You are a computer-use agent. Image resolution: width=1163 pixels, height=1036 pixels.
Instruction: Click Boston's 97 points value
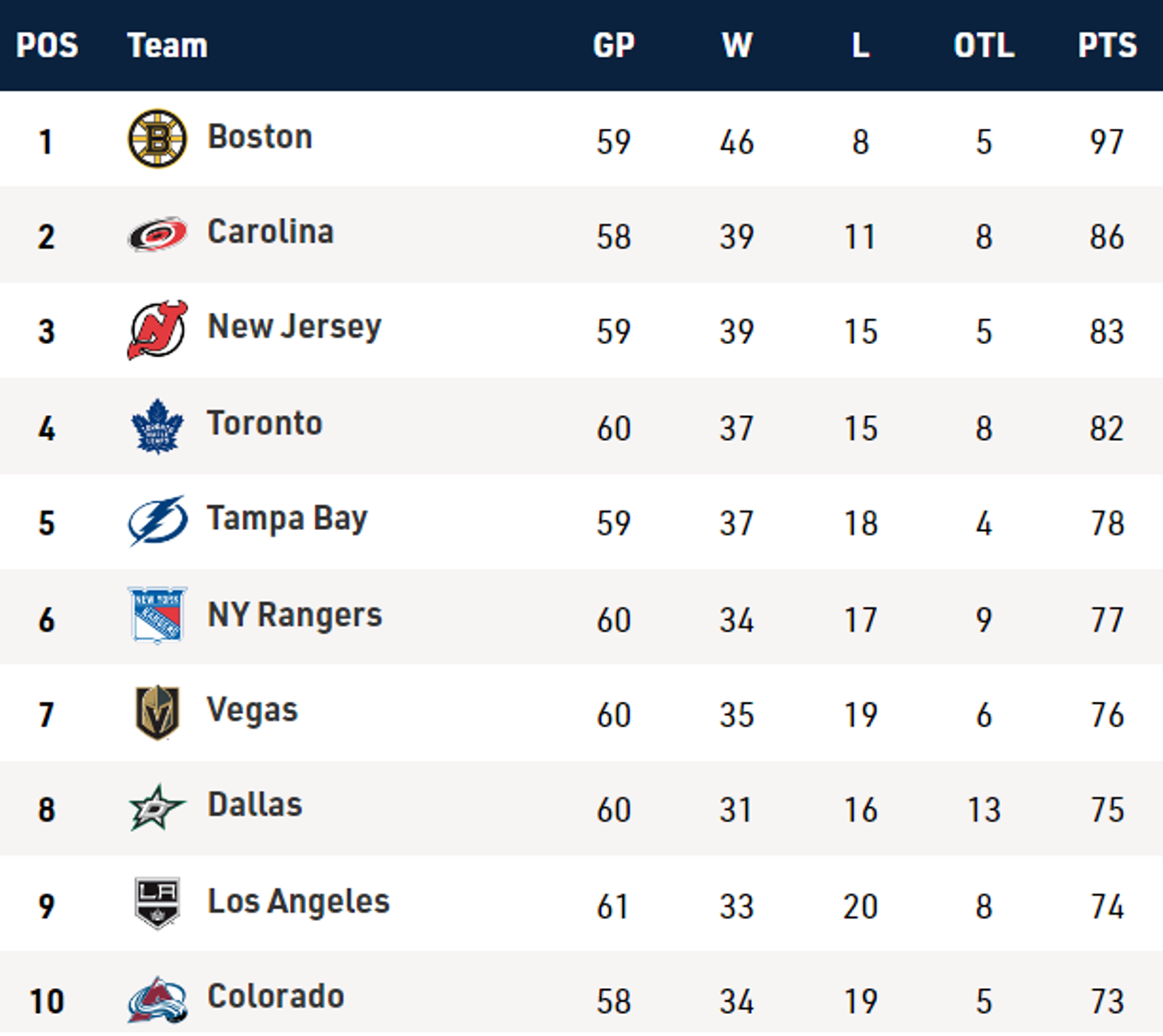[x=1107, y=142]
